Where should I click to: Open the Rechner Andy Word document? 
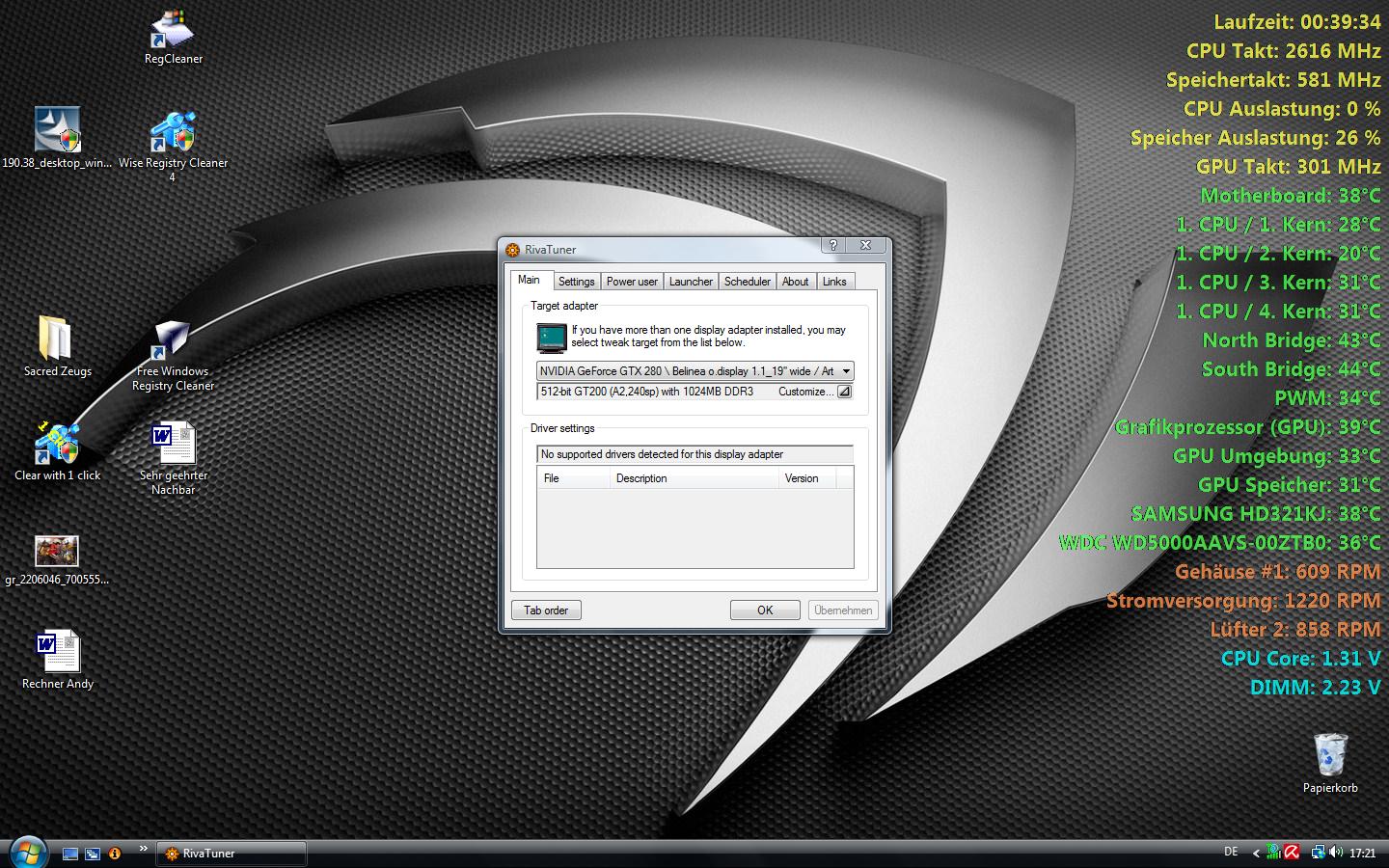[58, 659]
